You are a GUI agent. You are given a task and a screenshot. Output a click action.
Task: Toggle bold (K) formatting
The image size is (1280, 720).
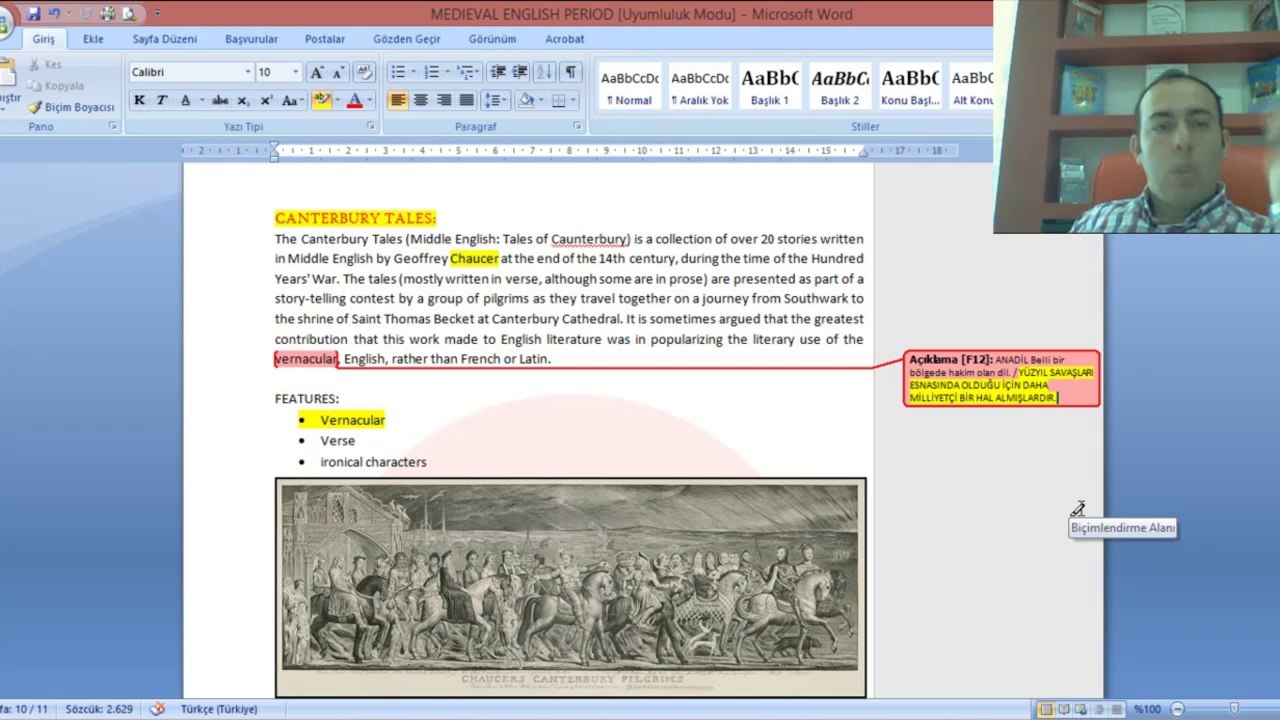click(x=139, y=100)
